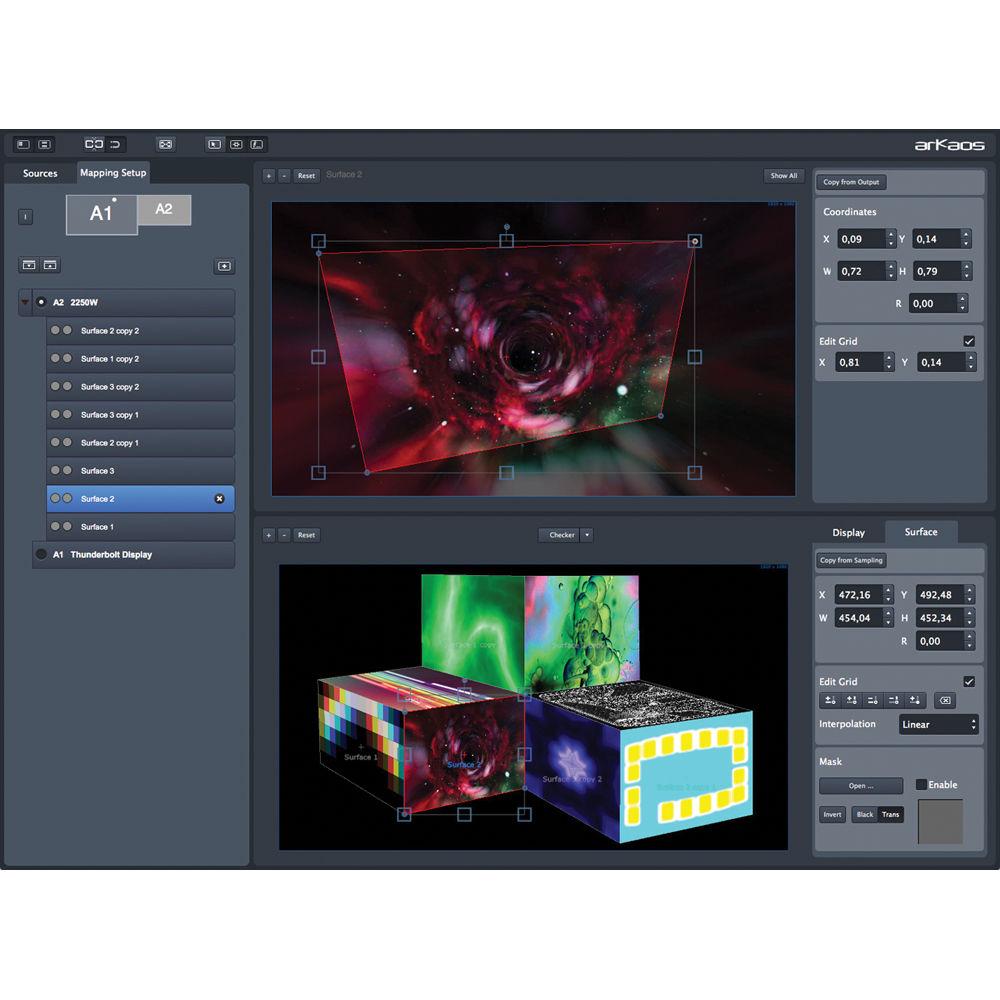Image resolution: width=1000 pixels, height=1000 pixels.
Task: Open fullscreen output via the toolbar icon
Action: pos(165,144)
